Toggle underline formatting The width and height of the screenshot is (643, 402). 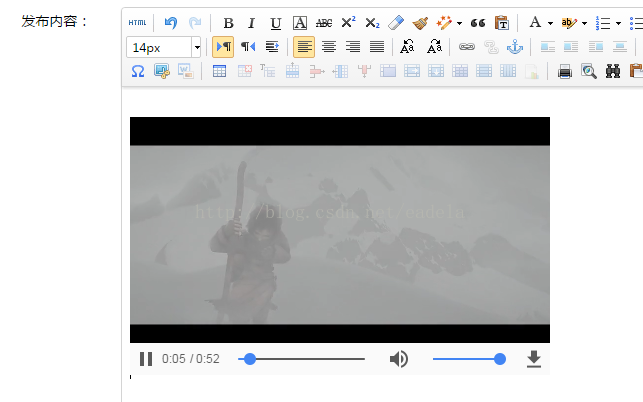(276, 23)
